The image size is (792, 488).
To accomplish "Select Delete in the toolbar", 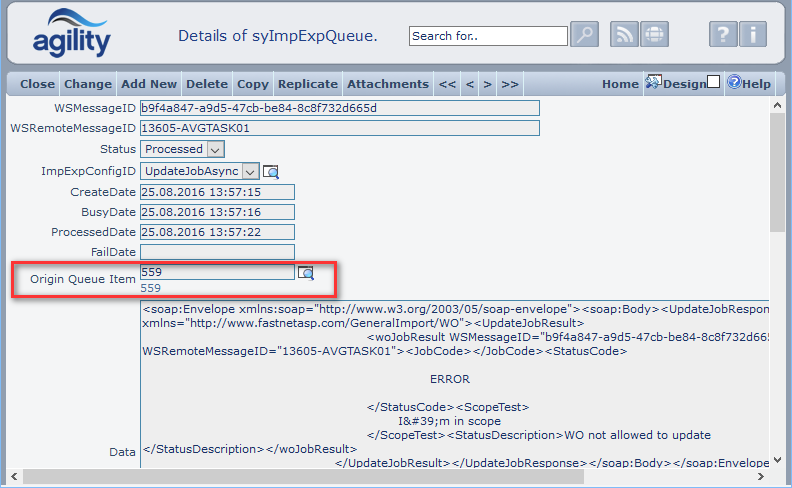I will pos(207,84).
